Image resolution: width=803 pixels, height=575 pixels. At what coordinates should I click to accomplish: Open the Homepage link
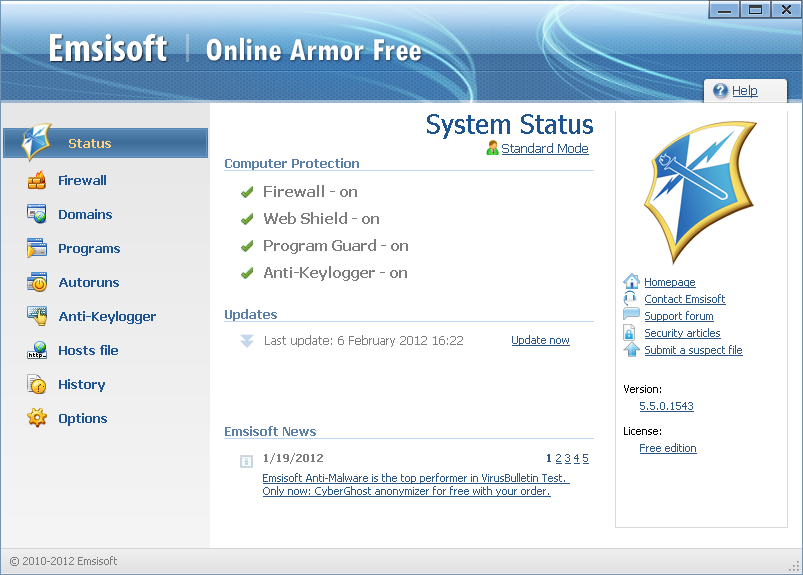coord(670,282)
